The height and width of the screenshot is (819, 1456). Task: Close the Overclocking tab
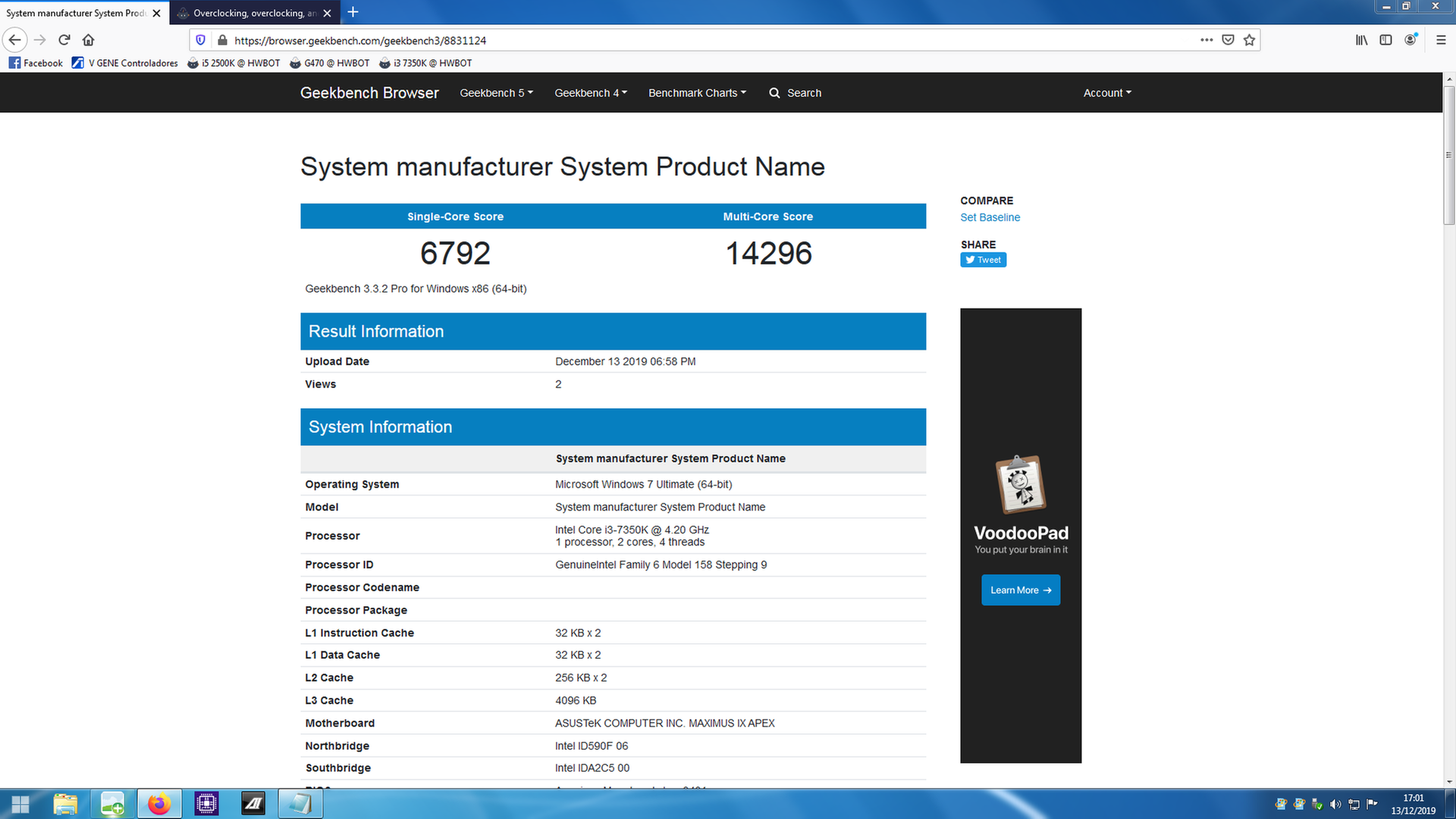tap(327, 13)
